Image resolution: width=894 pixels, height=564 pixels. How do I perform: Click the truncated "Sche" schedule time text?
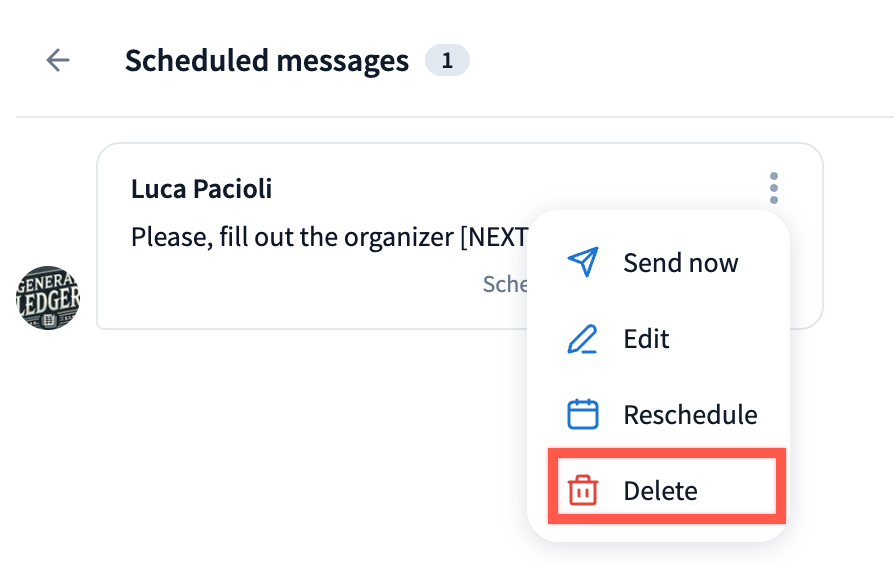[x=505, y=284]
